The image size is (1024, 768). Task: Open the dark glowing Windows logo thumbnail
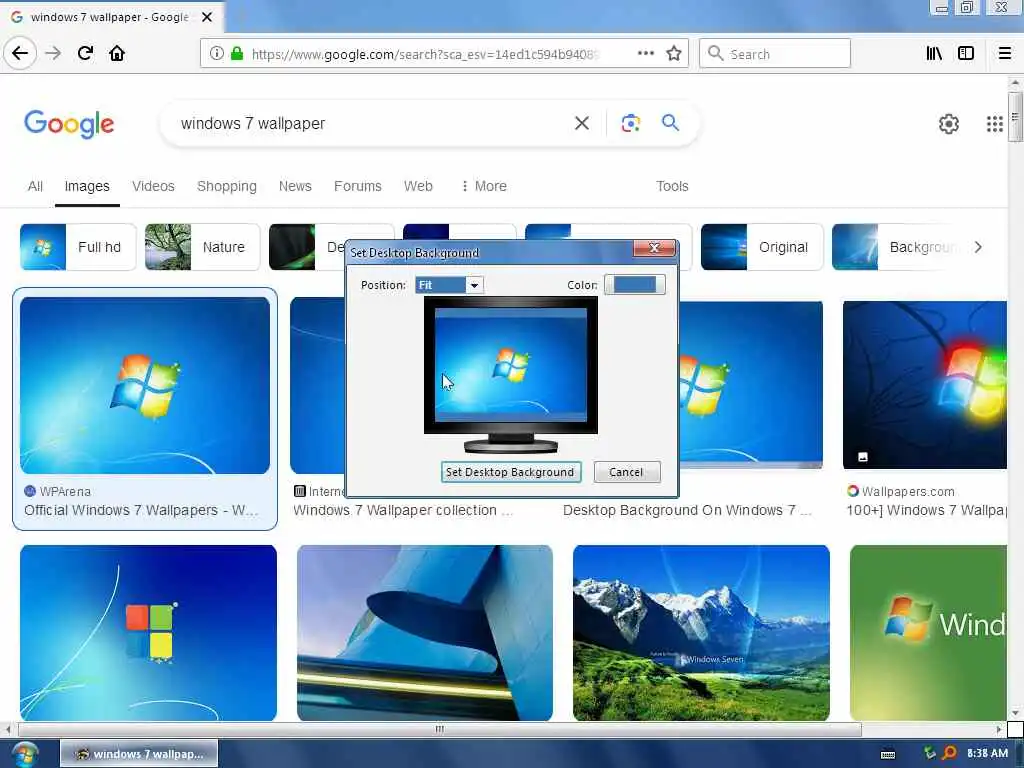(925, 383)
